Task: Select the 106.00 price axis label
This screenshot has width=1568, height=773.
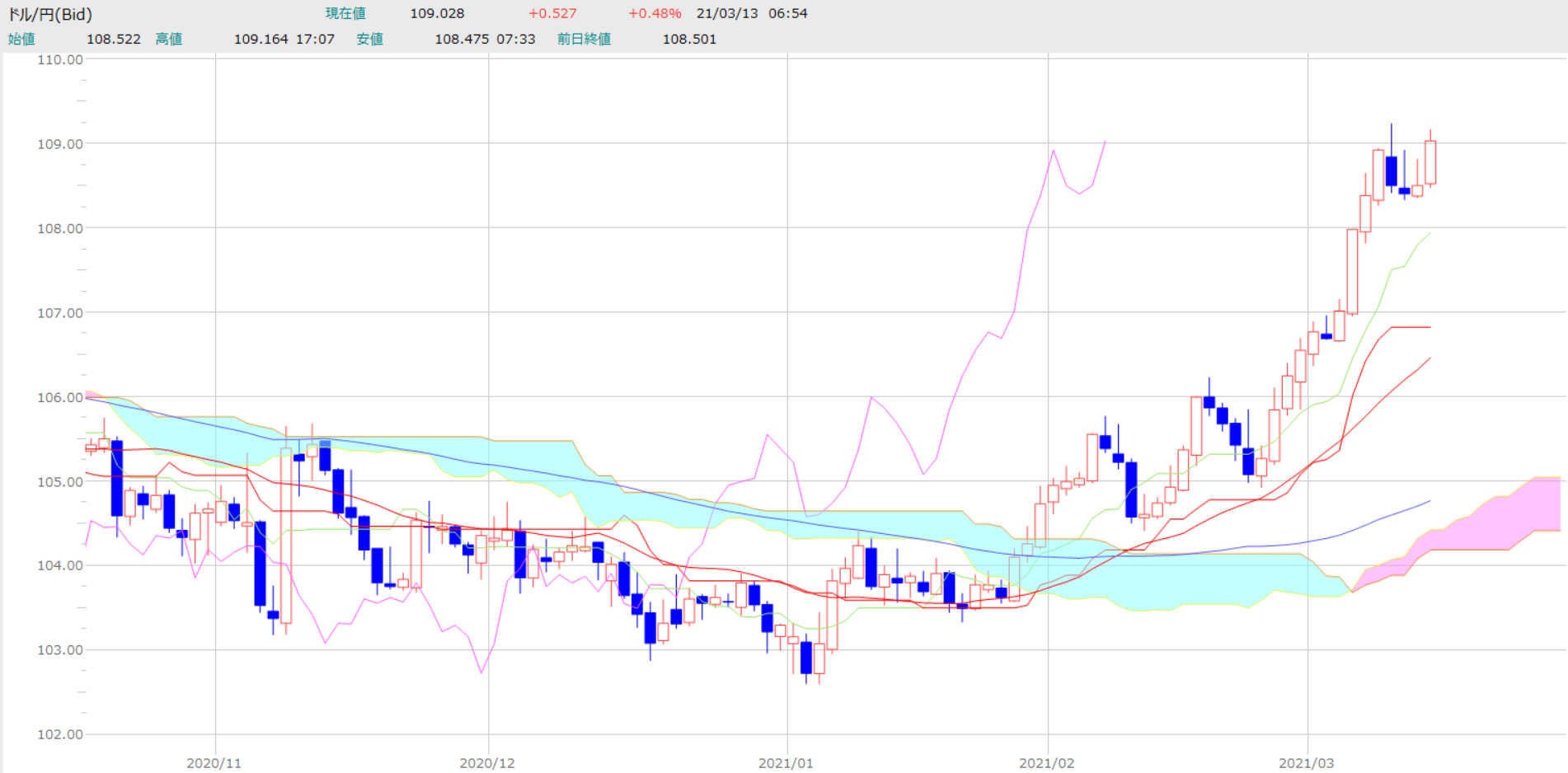Action: click(x=60, y=397)
